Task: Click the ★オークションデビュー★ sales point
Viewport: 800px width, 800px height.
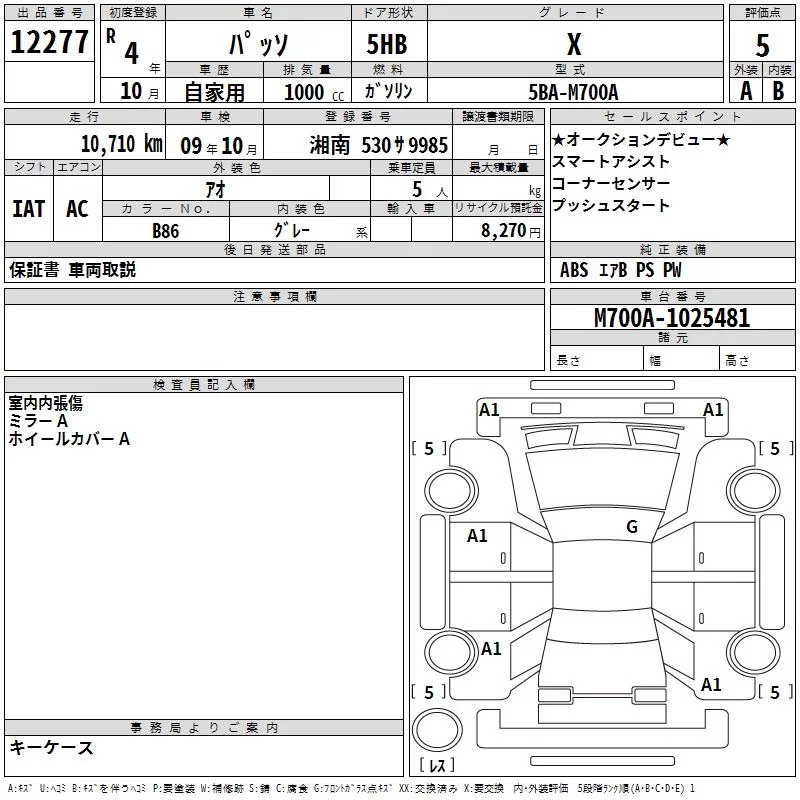Action: click(641, 139)
